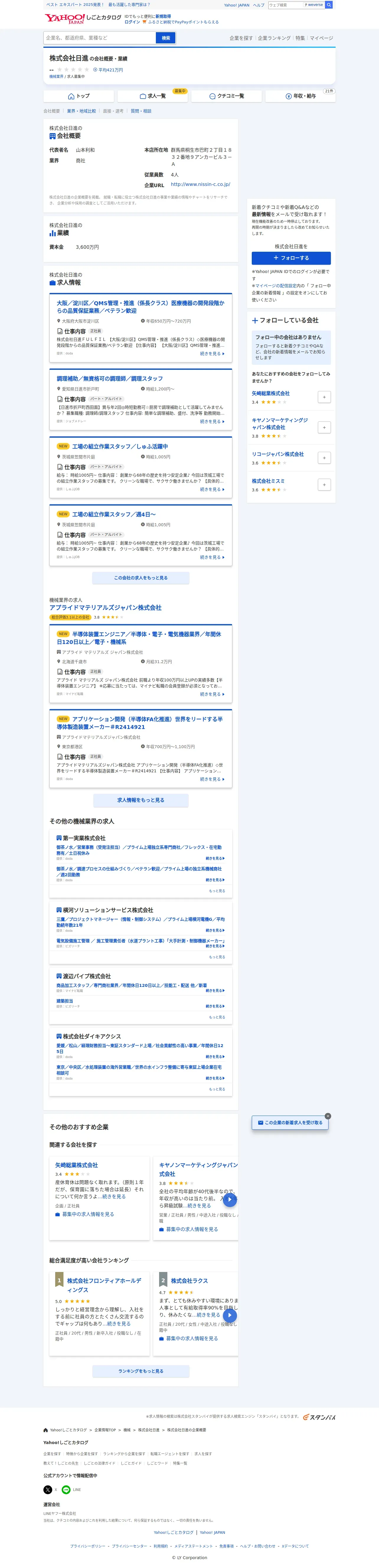379x1568 pixels.
Task: Switch to the 年収・給与 tab
Action: [x=300, y=96]
